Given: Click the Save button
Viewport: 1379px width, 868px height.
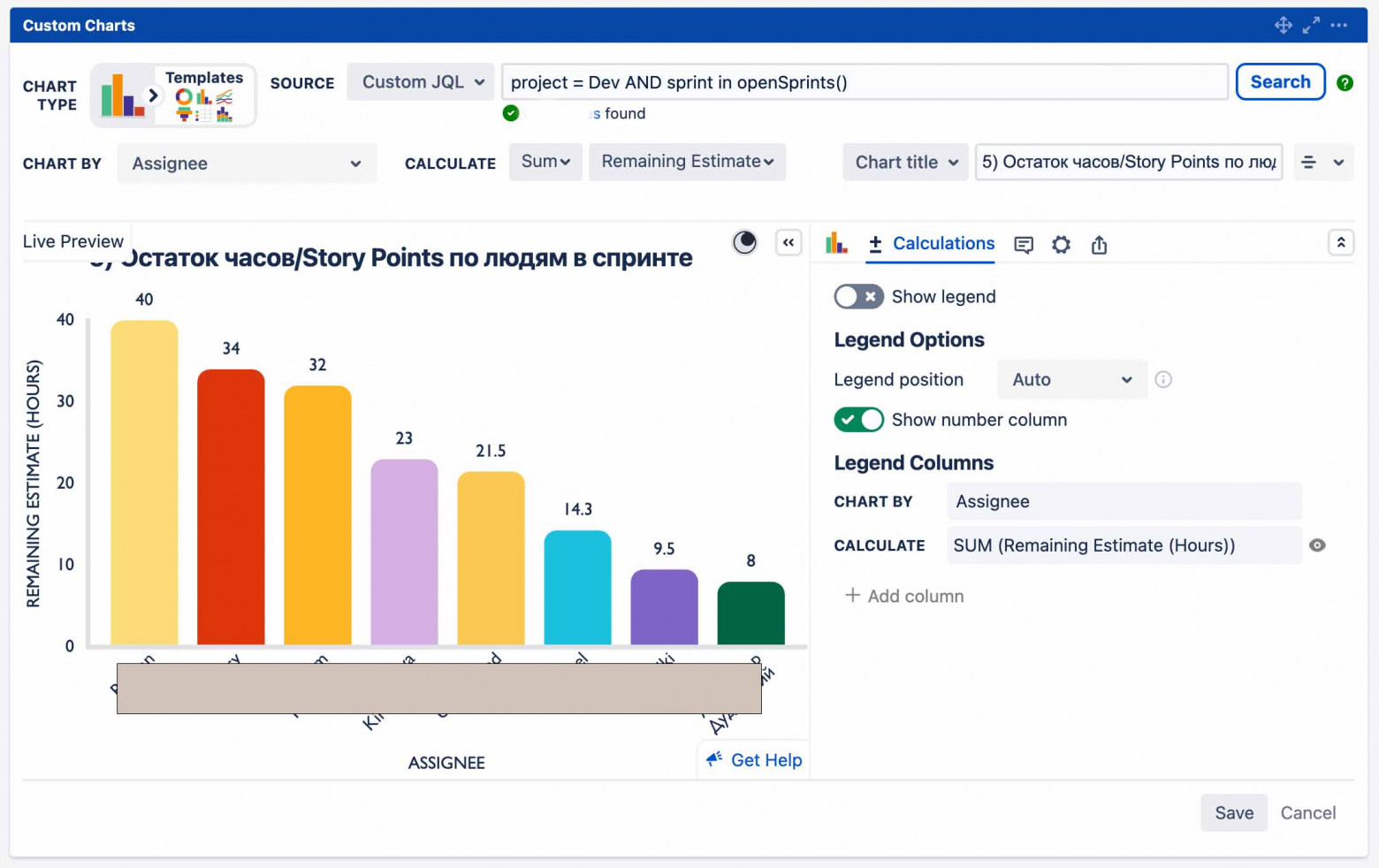Looking at the screenshot, I should coord(1233,813).
